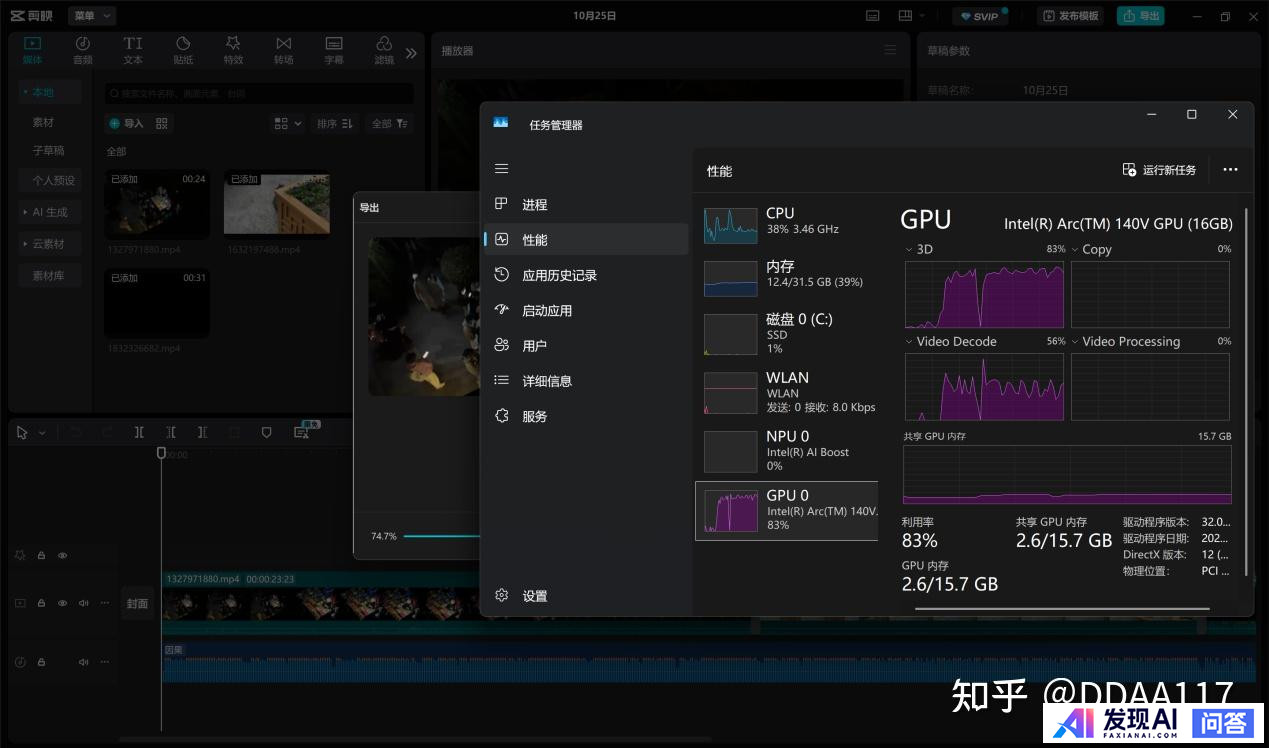
Task: Select the pointer selection tool in timeline toolbar
Action: coord(22,432)
